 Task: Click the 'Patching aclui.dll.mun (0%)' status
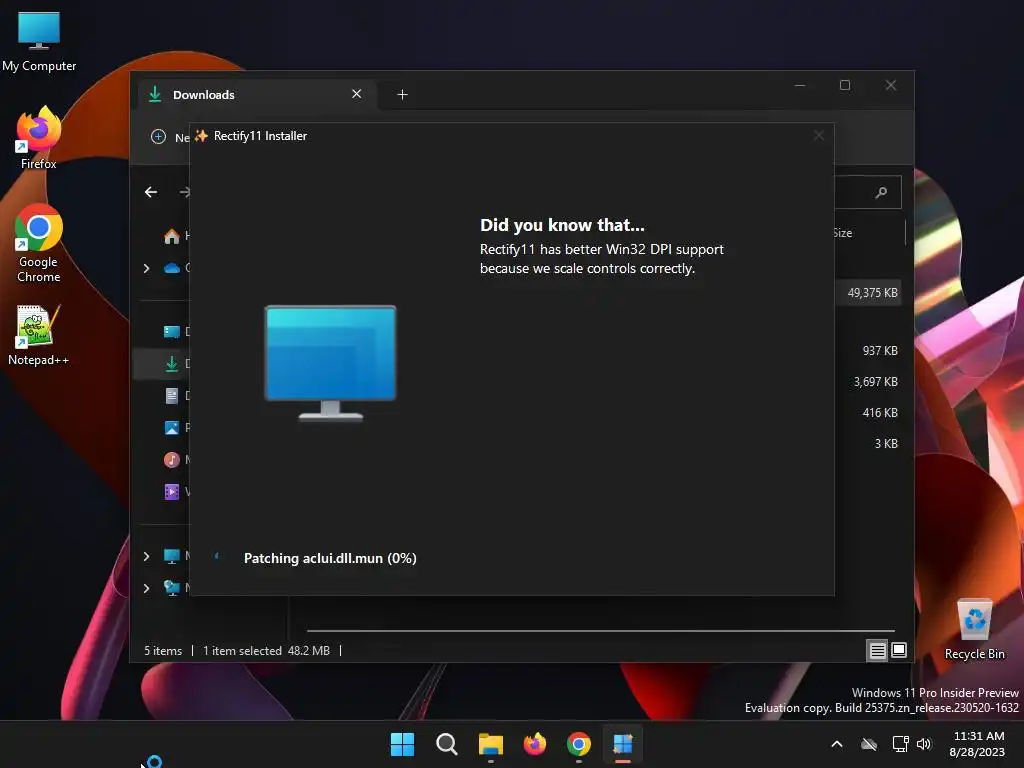click(x=330, y=558)
